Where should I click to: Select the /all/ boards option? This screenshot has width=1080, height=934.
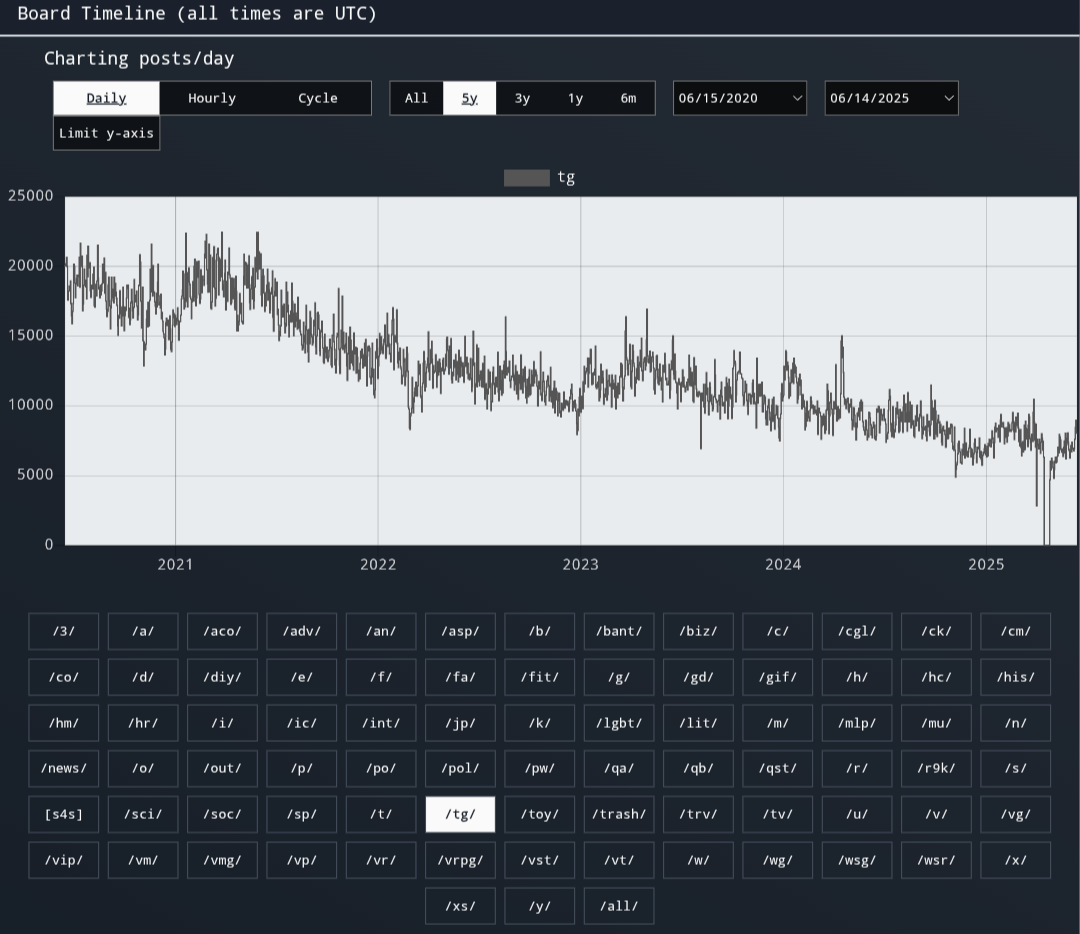click(619, 906)
